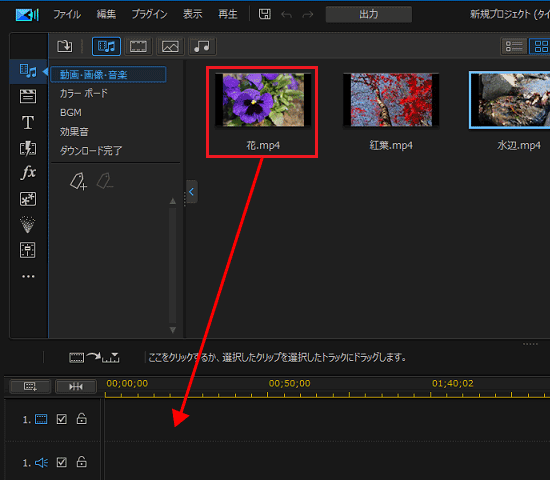Screen dimensions: 550x480
Task: Open the Transition Room lightning icon
Action: [x=28, y=148]
